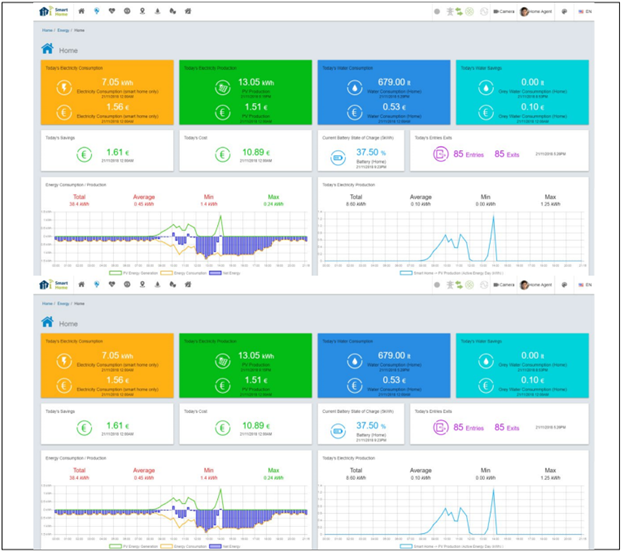This screenshot has width=624, height=552.
Task: Click the euro icon in the lower Today's Cost card
Action: click(x=194, y=428)
